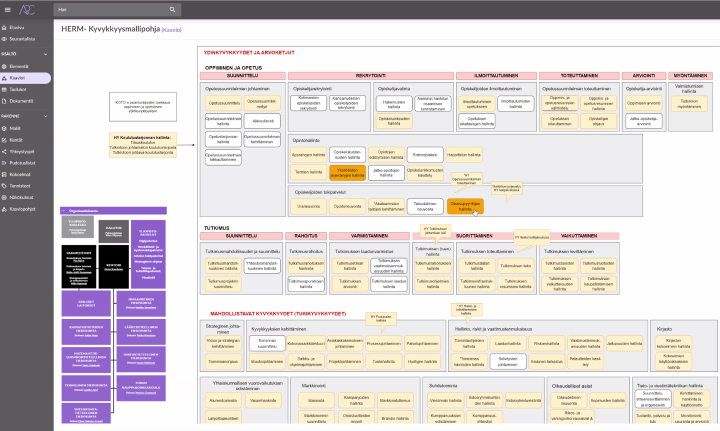This screenshot has height=431, width=720.
Task: Collapse the Sisältö sidebar section
Action: pyautogui.click(x=43, y=54)
